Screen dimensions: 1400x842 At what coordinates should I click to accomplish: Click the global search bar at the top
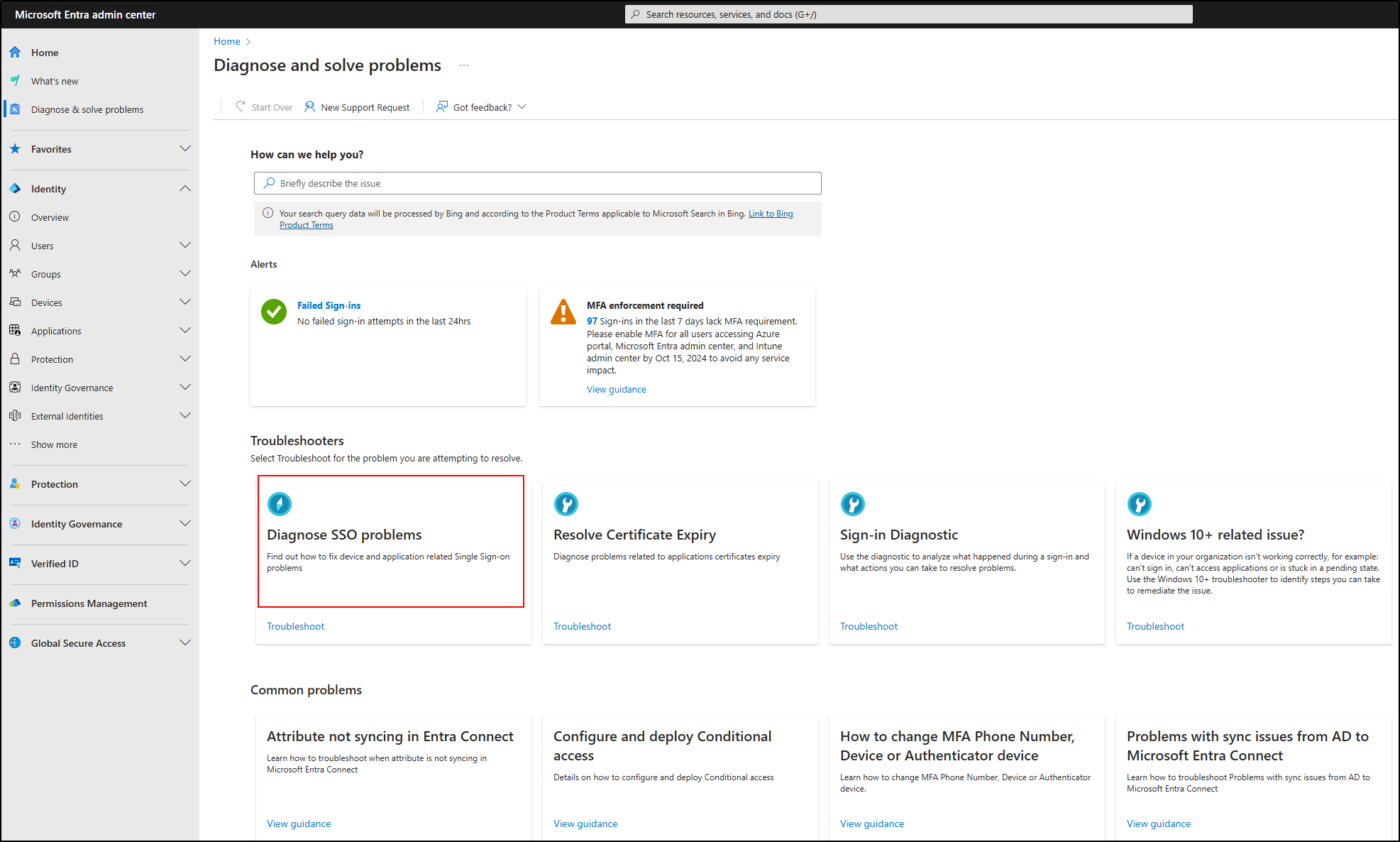[908, 13]
